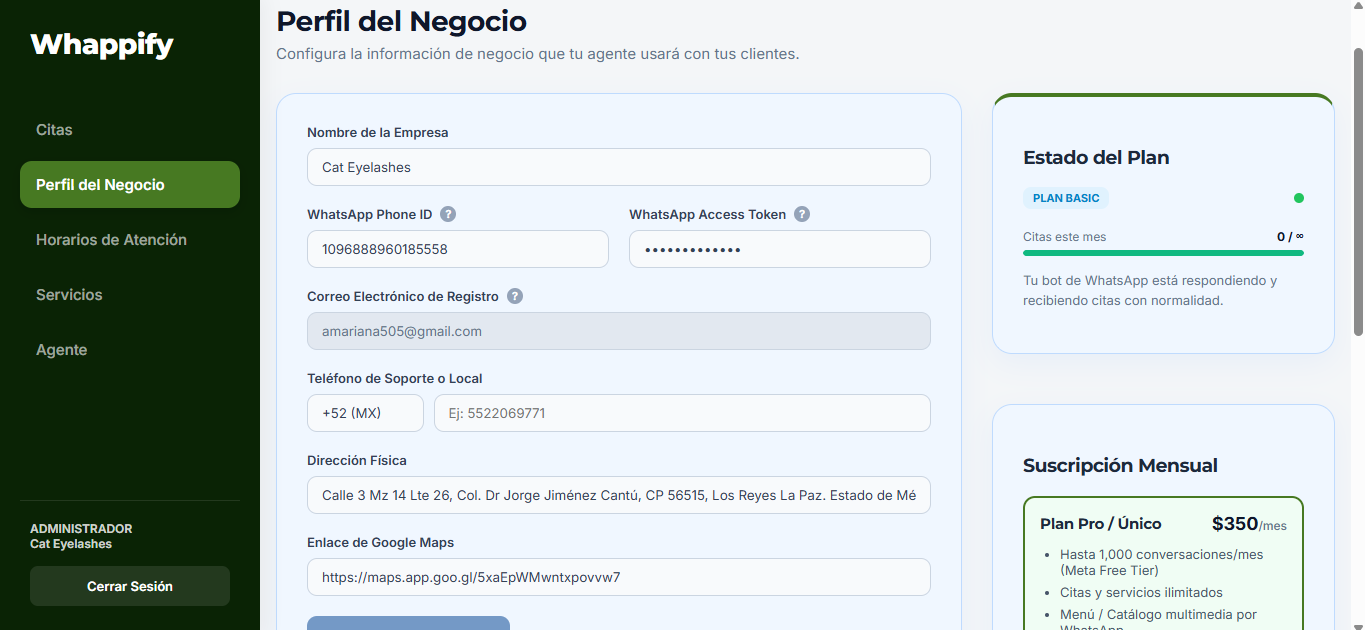Select Perfil del Negocio in sidebar
This screenshot has height=630, width=1365.
[x=130, y=185]
